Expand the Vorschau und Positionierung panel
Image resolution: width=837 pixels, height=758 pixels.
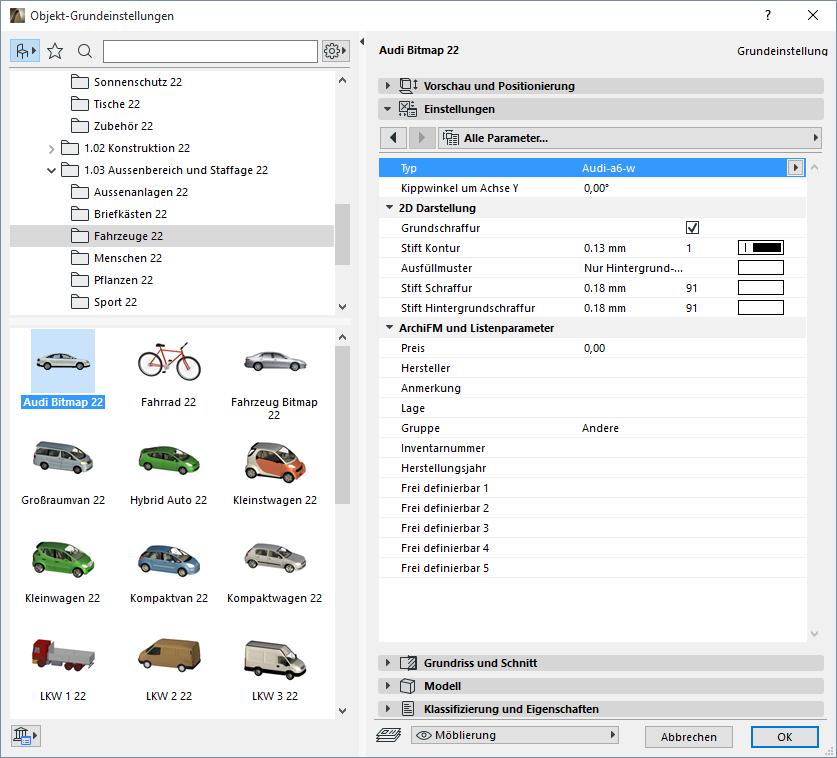click(x=387, y=86)
